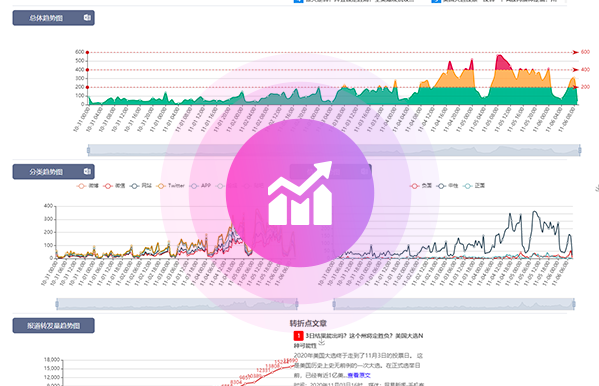Click the red 600 threshold arrow marker
The height and width of the screenshot is (386, 599).
575,52
